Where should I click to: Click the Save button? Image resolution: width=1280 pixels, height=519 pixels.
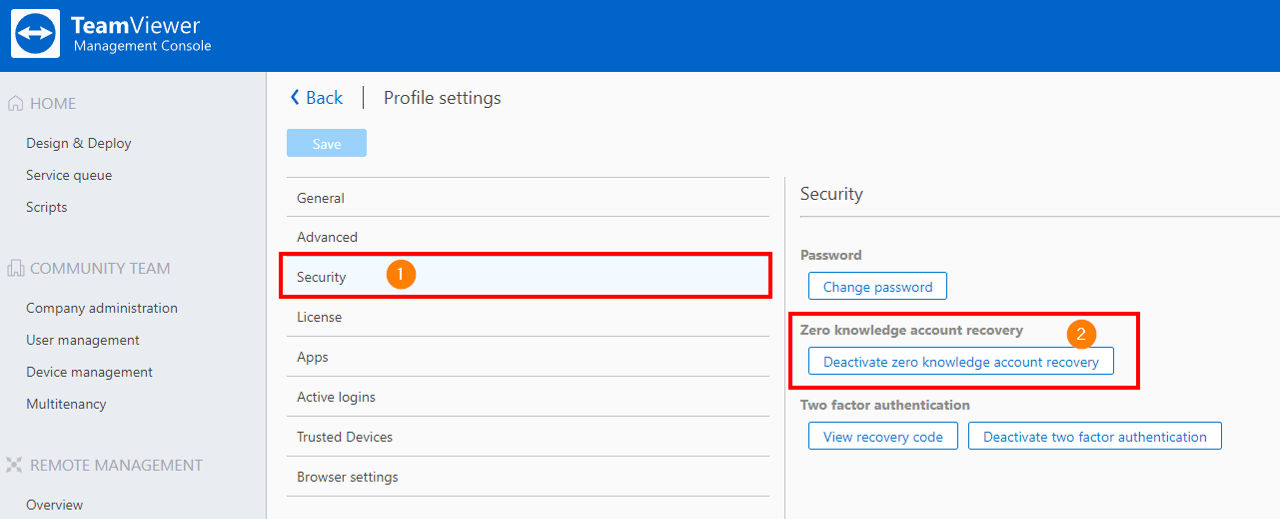pyautogui.click(x=327, y=144)
